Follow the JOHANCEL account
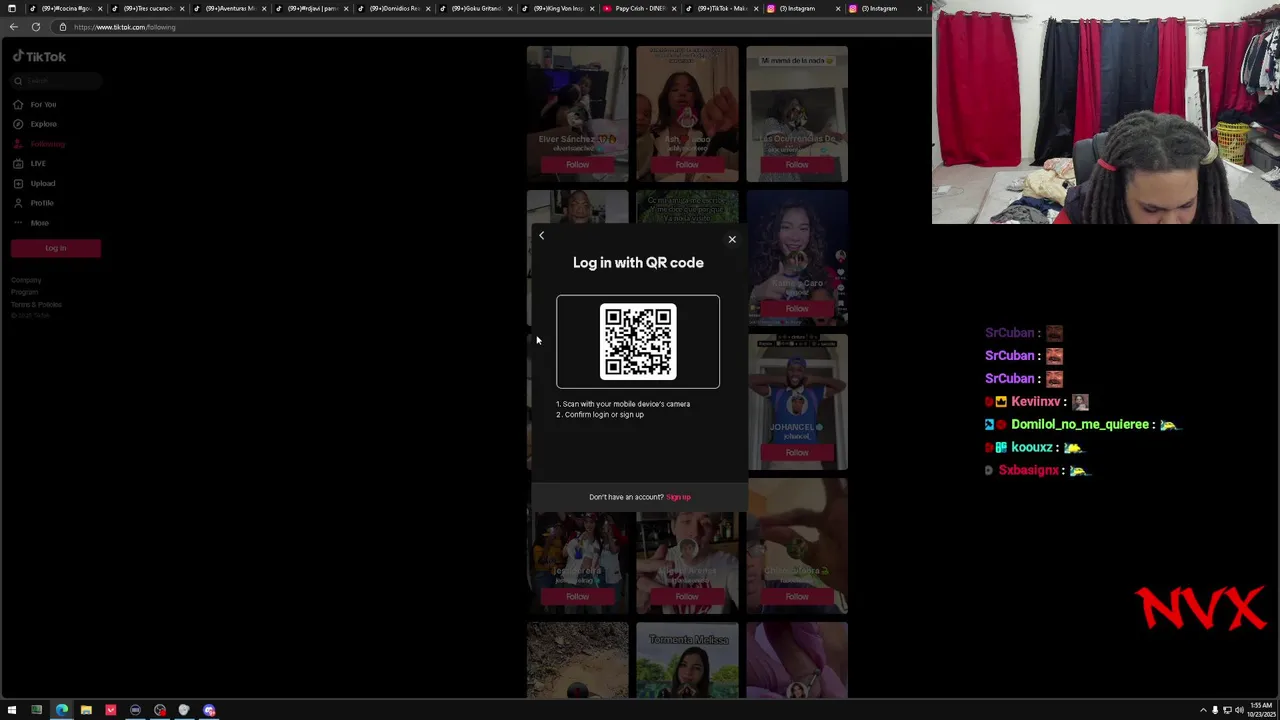This screenshot has height=720, width=1280. (797, 453)
